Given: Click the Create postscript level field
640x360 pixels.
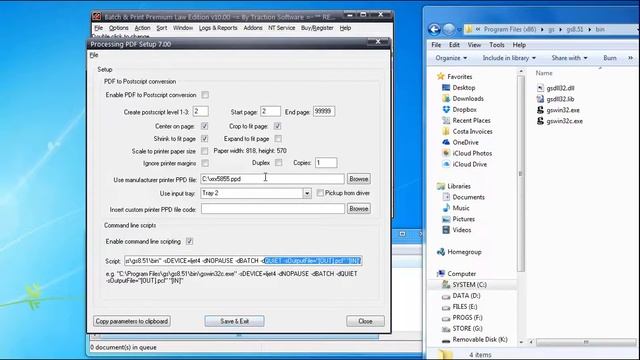Looking at the screenshot, I should [x=200, y=111].
